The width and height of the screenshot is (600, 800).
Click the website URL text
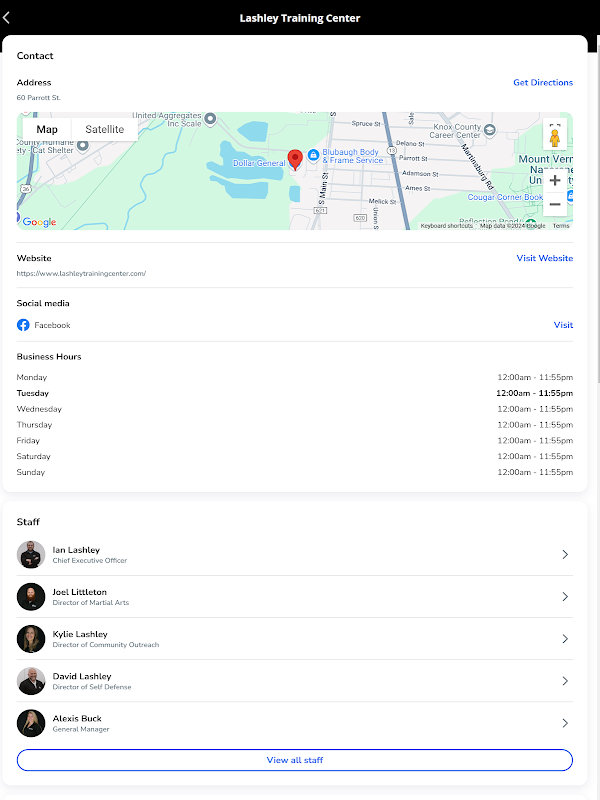(81, 273)
